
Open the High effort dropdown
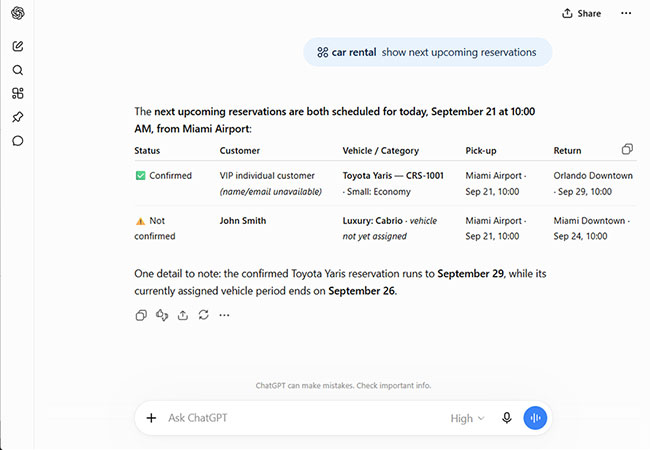pos(467,419)
